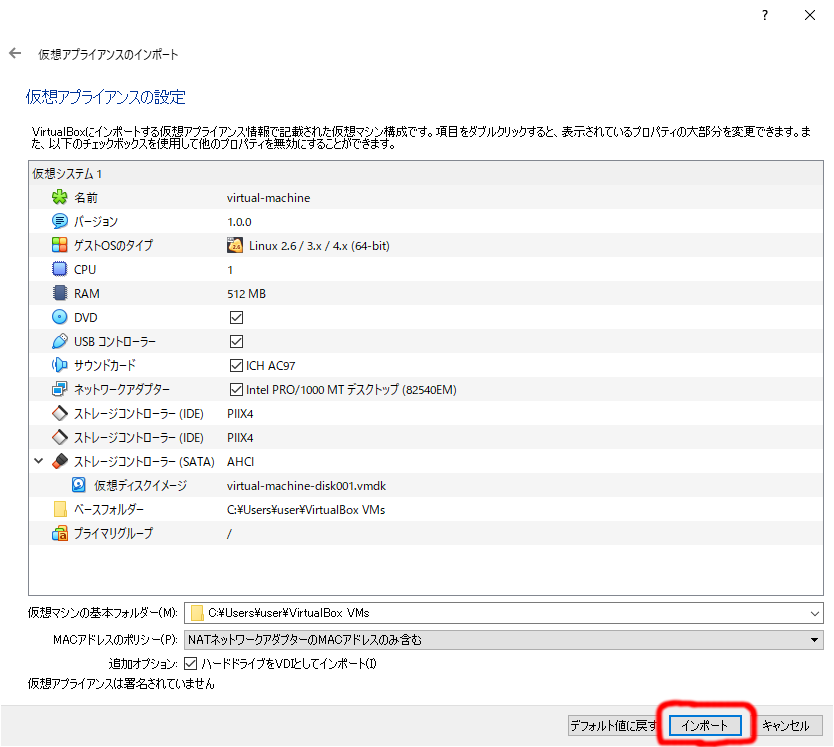Image resolution: width=834 pixels, height=747 pixels.
Task: Select the プライマリグループ value /
Action: click(x=229, y=534)
